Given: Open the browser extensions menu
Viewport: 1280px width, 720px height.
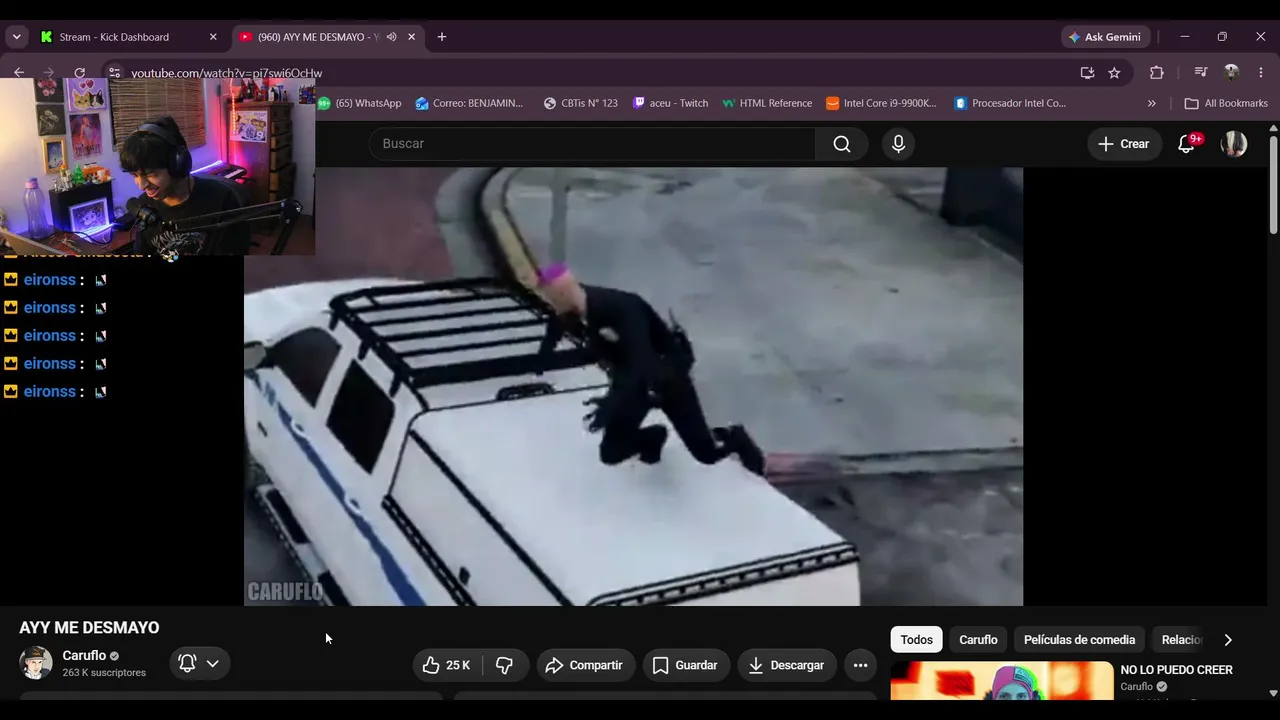Looking at the screenshot, I should [x=1157, y=72].
